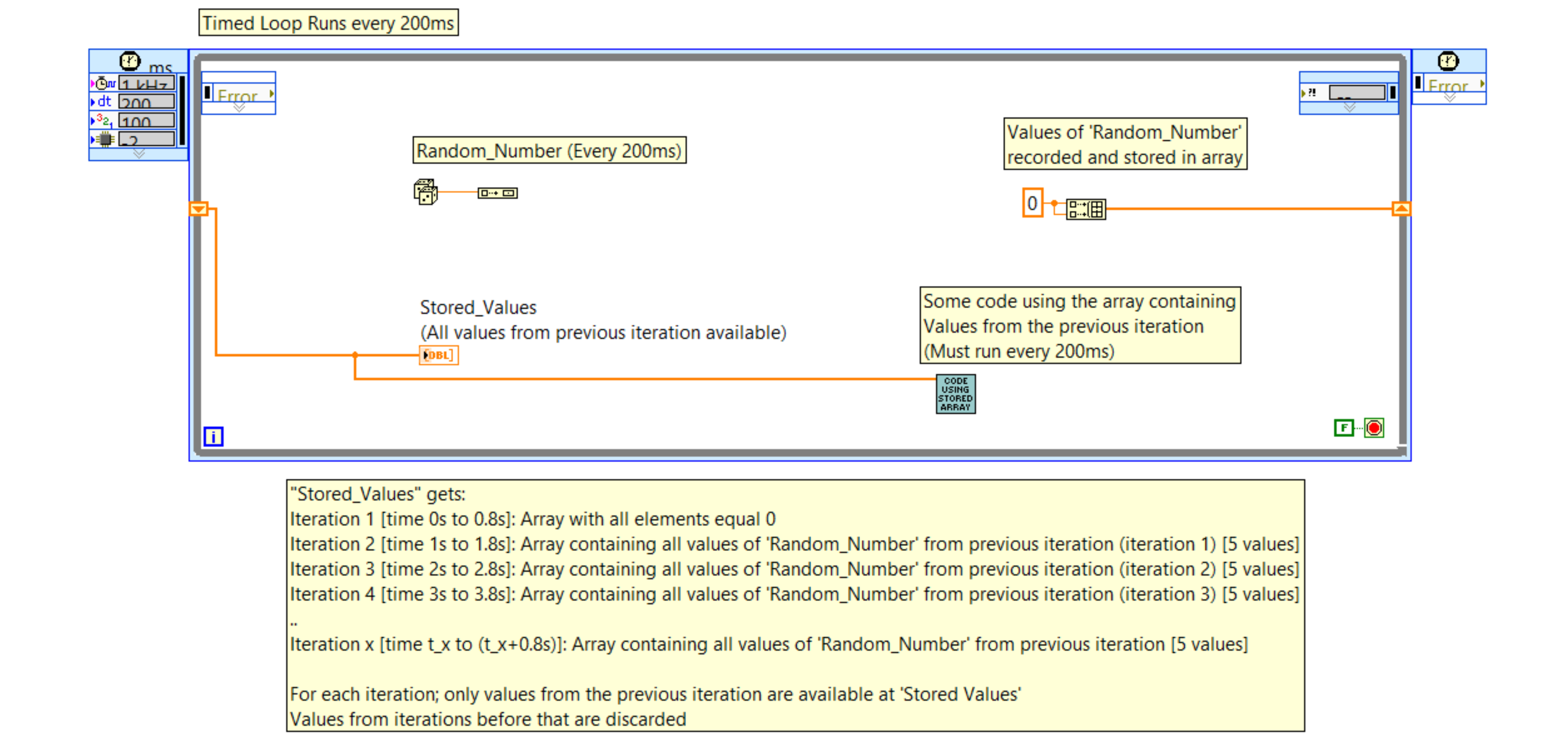The width and height of the screenshot is (1568, 736).
Task: Select the Random Number dice function
Action: point(426,192)
